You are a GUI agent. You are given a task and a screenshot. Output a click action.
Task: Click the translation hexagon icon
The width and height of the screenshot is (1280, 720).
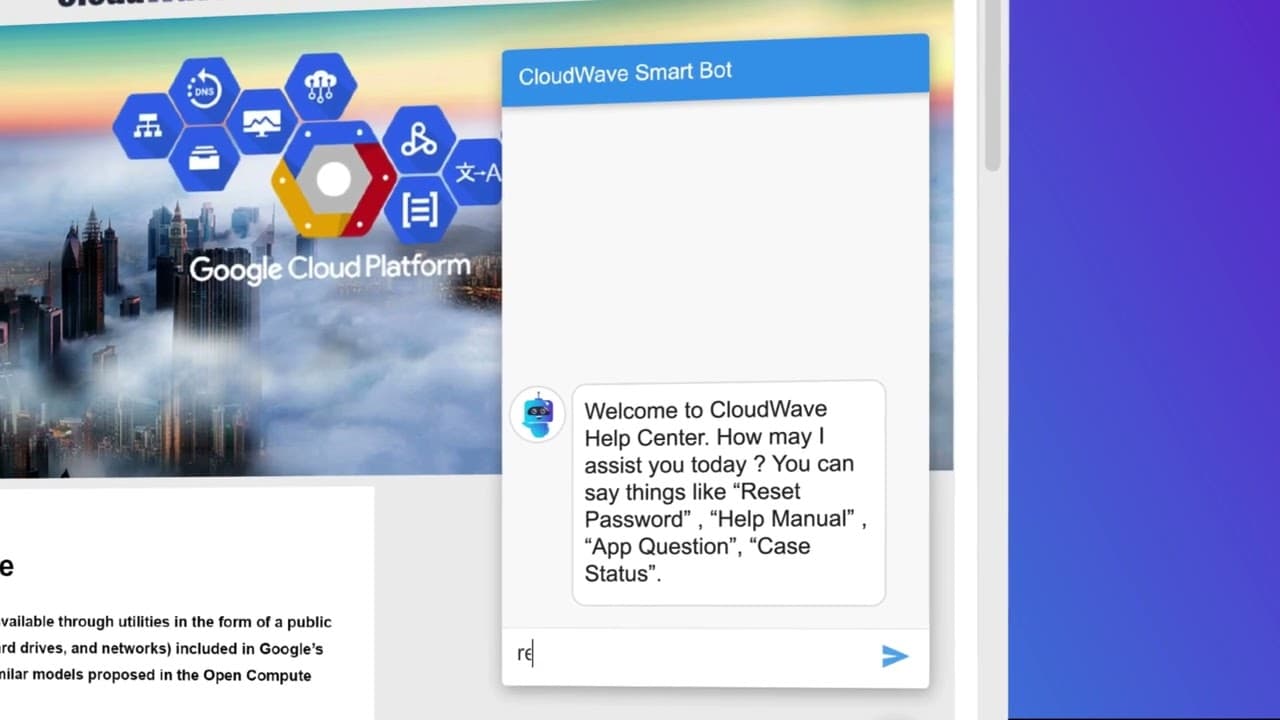(x=476, y=172)
